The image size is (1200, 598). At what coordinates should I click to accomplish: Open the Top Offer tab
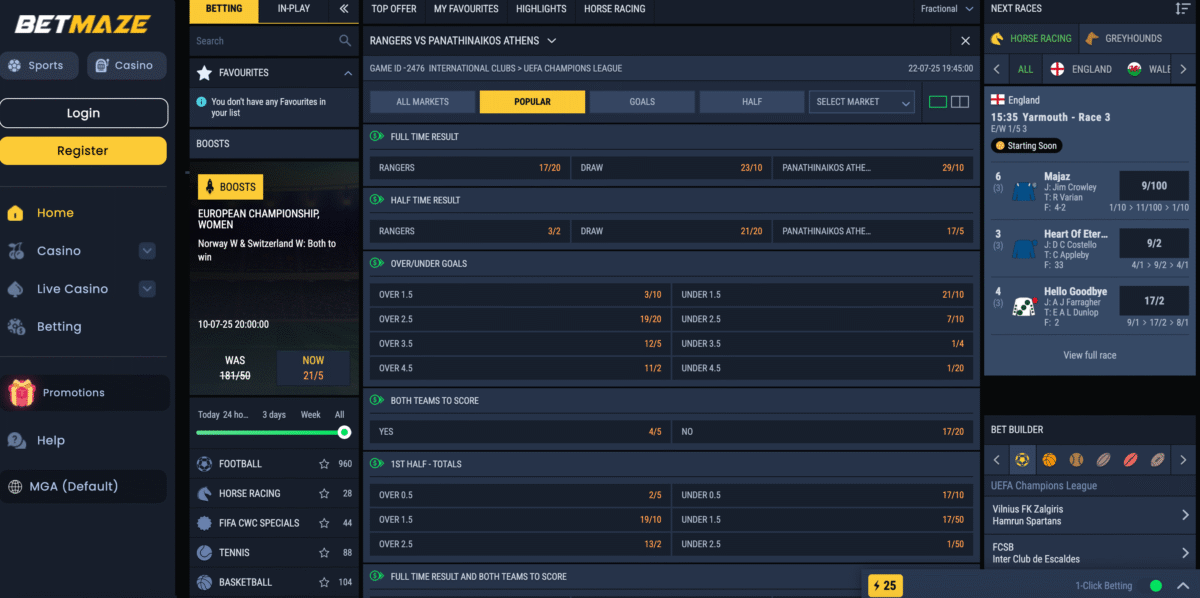(394, 9)
